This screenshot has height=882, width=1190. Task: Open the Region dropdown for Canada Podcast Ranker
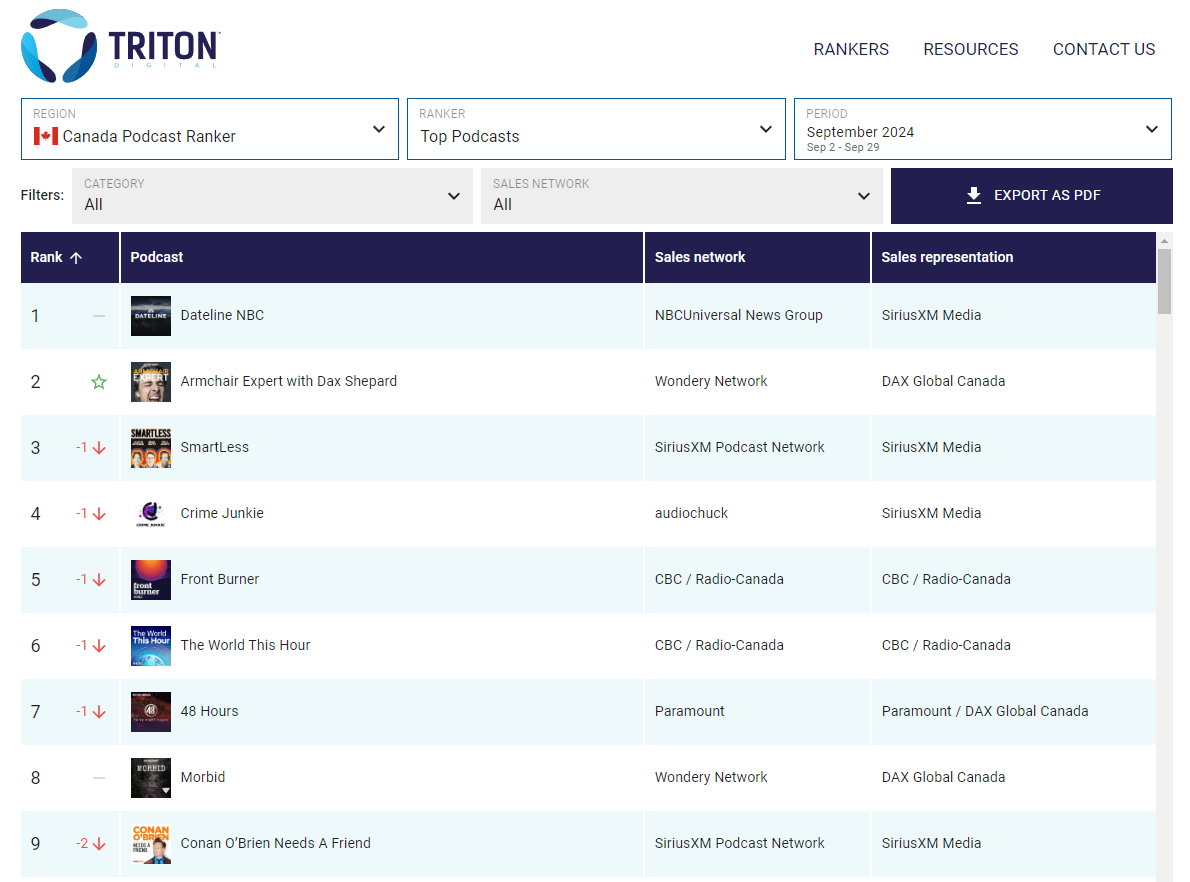[x=379, y=129]
